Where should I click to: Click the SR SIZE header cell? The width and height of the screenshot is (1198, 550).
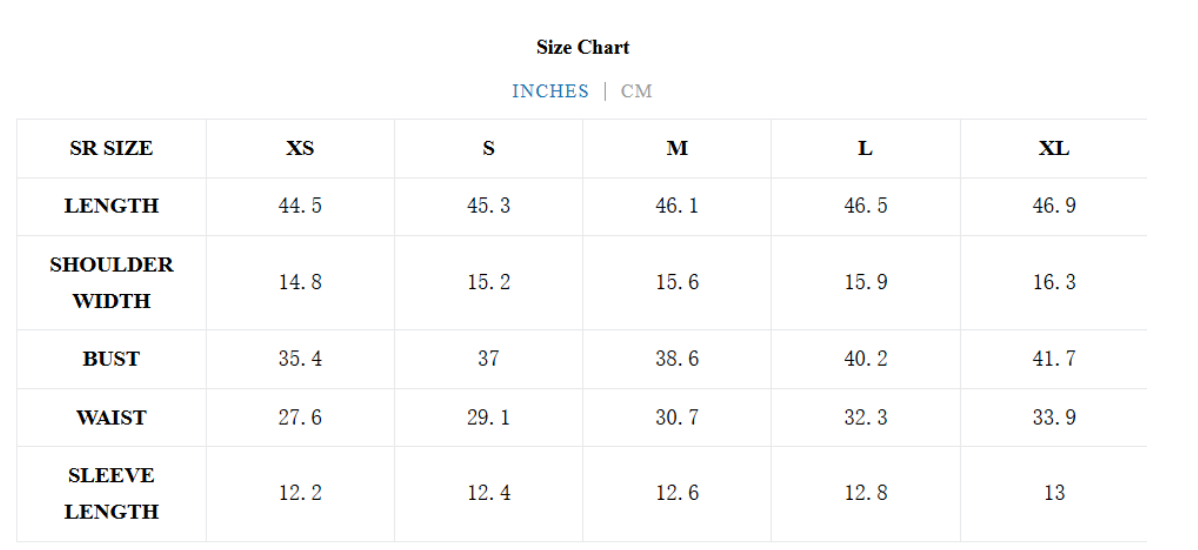[x=112, y=148]
